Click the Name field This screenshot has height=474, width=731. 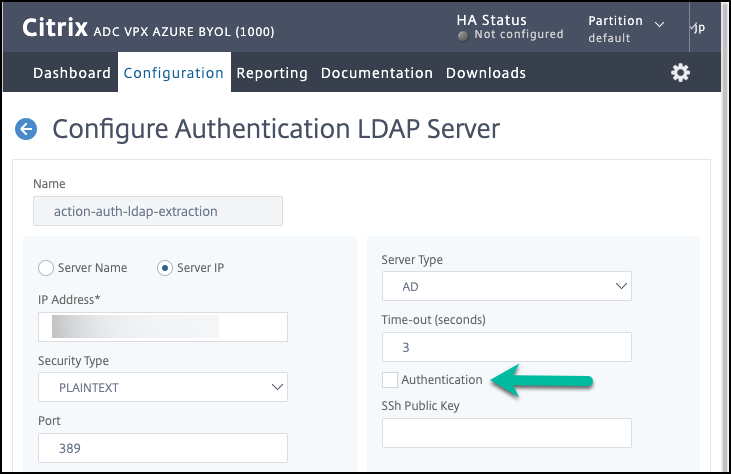tap(158, 211)
